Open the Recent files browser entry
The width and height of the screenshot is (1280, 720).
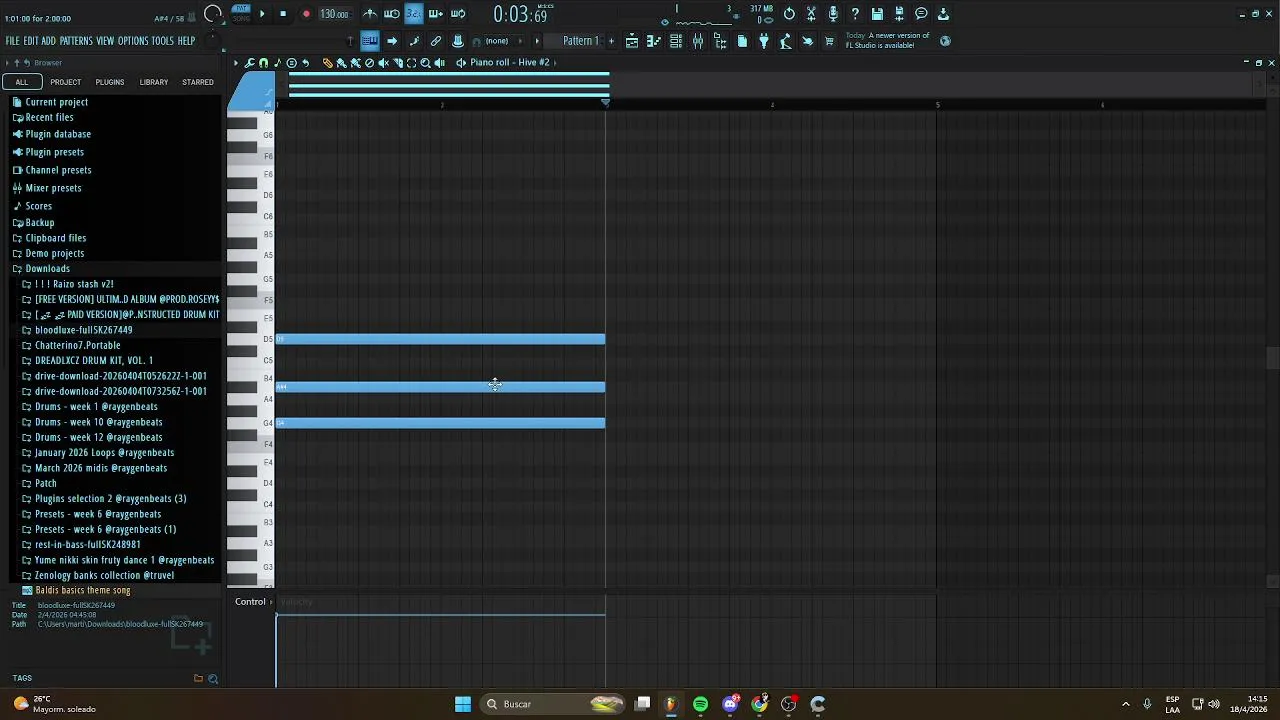[x=49, y=118]
